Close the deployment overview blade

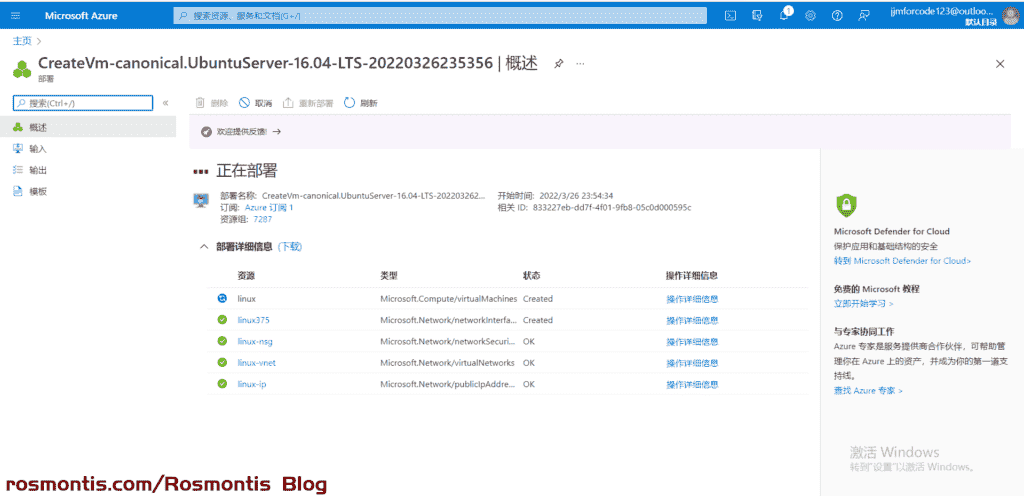coord(1000,63)
